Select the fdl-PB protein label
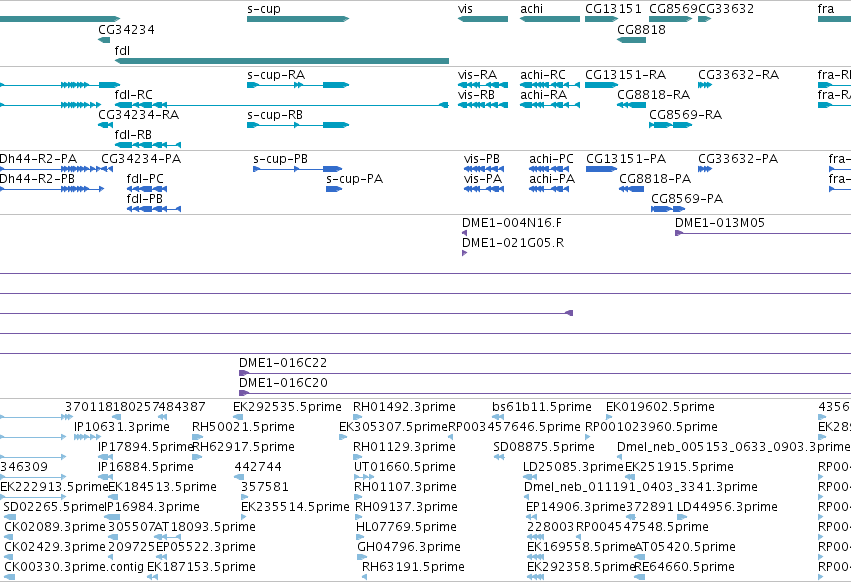This screenshot has width=851, height=582. [x=144, y=199]
